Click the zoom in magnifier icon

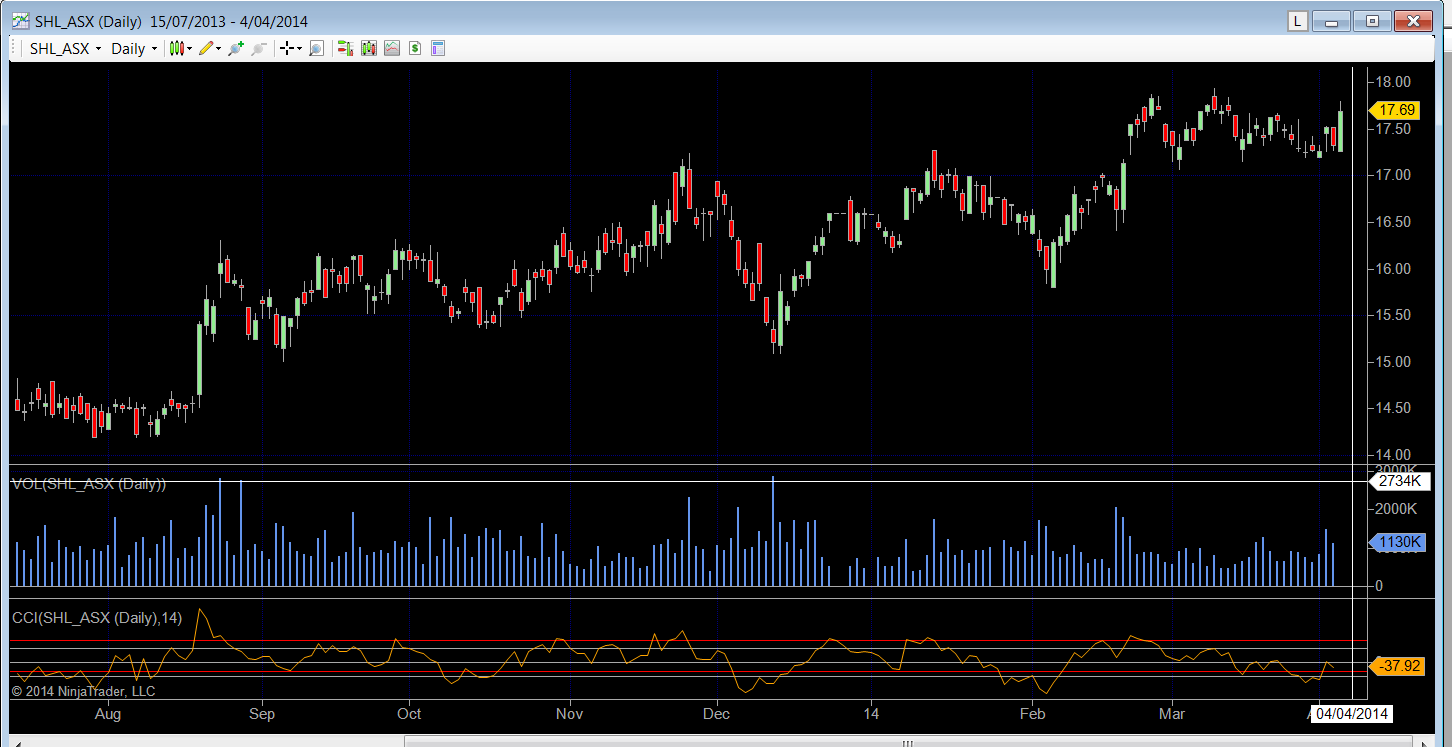pyautogui.click(x=236, y=48)
